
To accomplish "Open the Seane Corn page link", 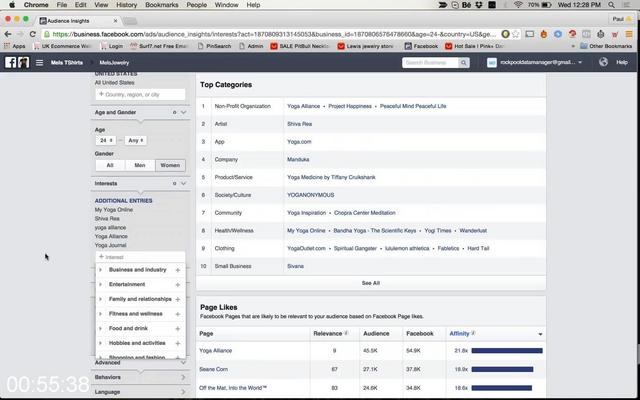I will point(213,369).
